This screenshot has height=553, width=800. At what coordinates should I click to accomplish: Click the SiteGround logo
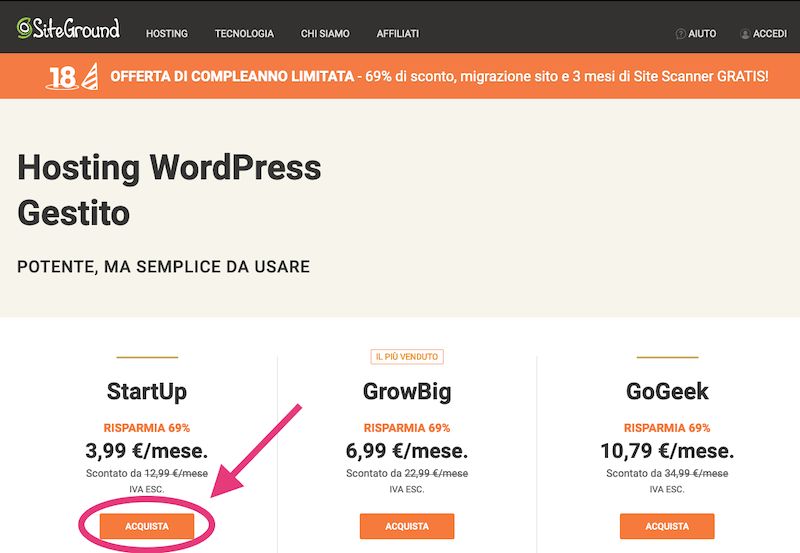click(x=68, y=29)
